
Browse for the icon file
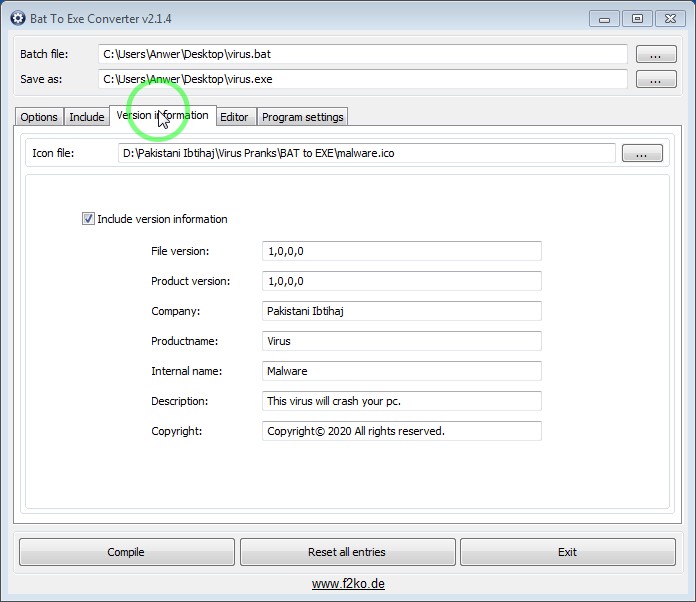[642, 153]
